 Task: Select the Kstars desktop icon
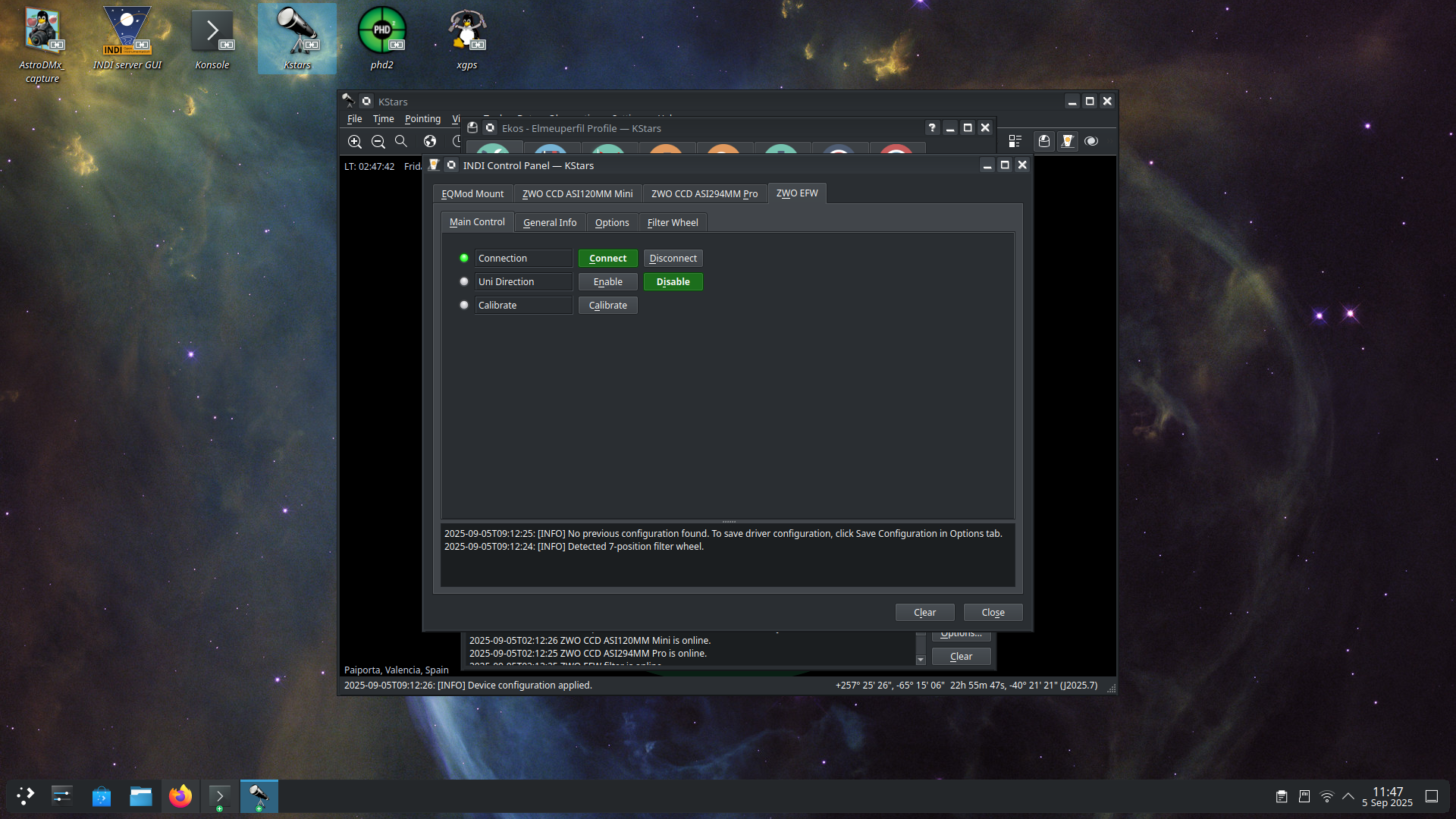[297, 38]
